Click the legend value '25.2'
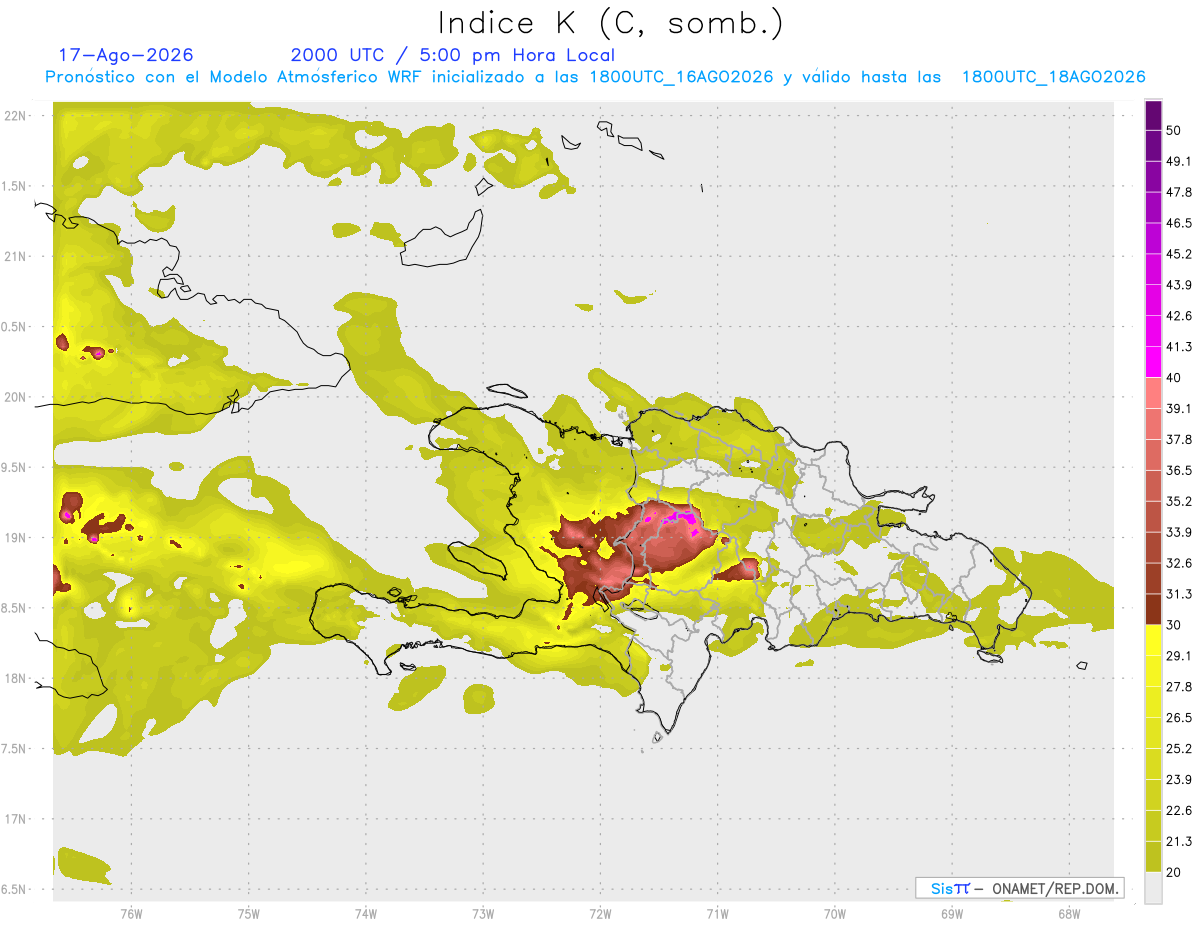This screenshot has width=1200, height=927. click(x=1179, y=749)
